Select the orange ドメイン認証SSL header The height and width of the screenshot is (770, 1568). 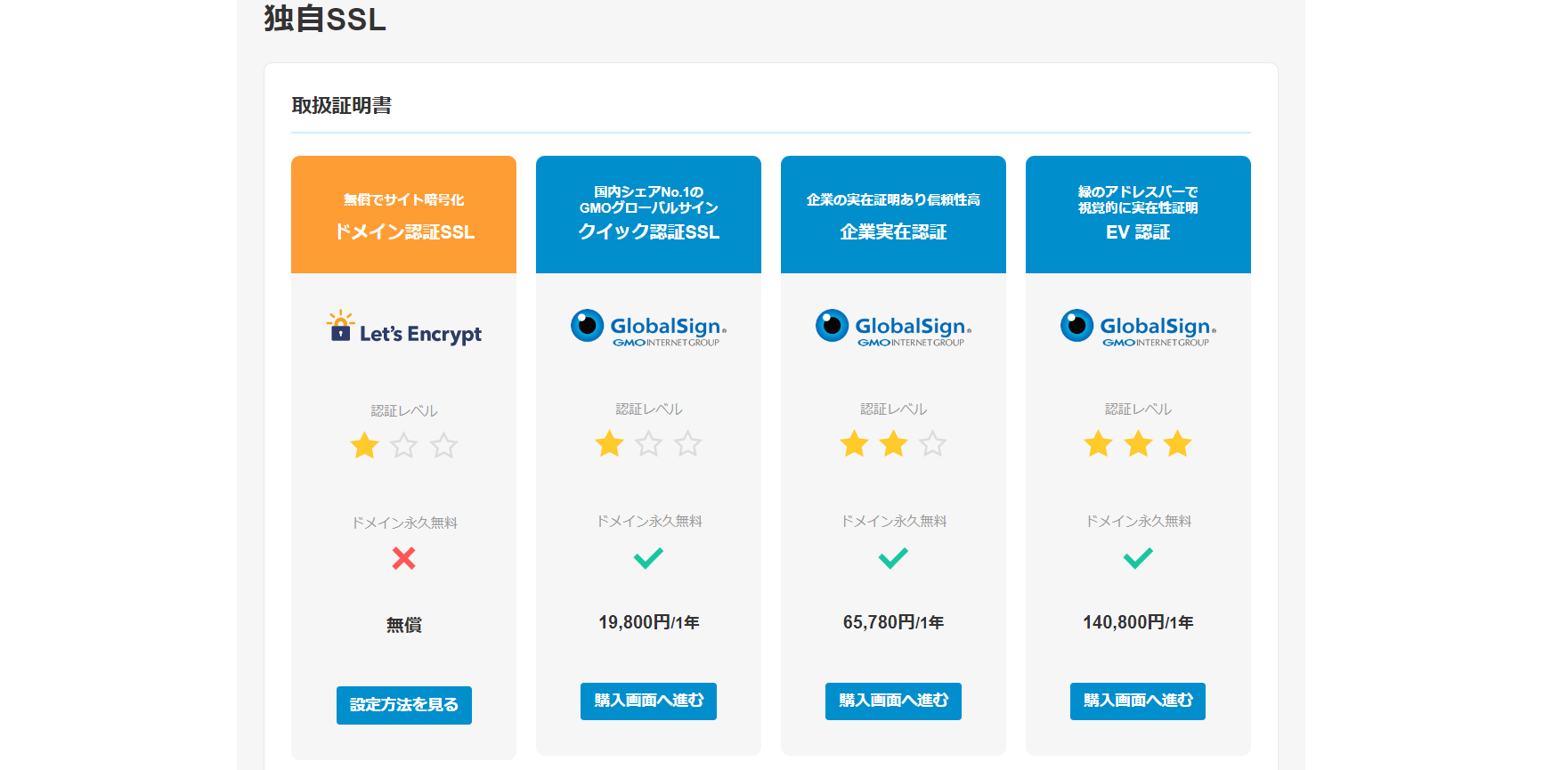(404, 215)
